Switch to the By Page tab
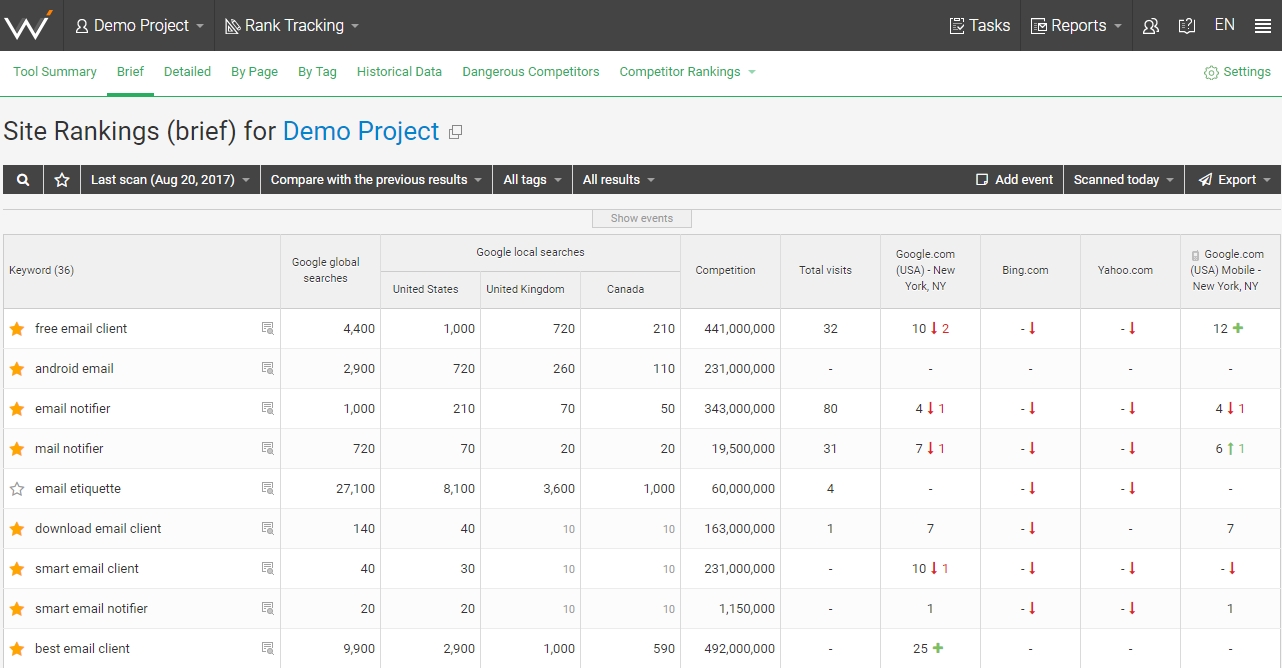The image size is (1282, 668). [254, 72]
